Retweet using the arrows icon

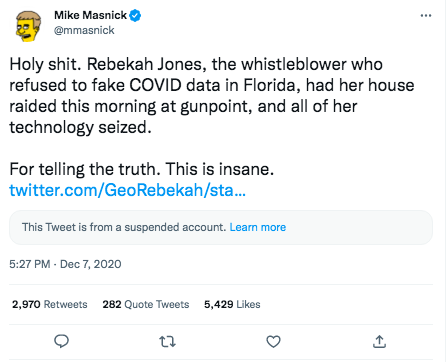167,342
